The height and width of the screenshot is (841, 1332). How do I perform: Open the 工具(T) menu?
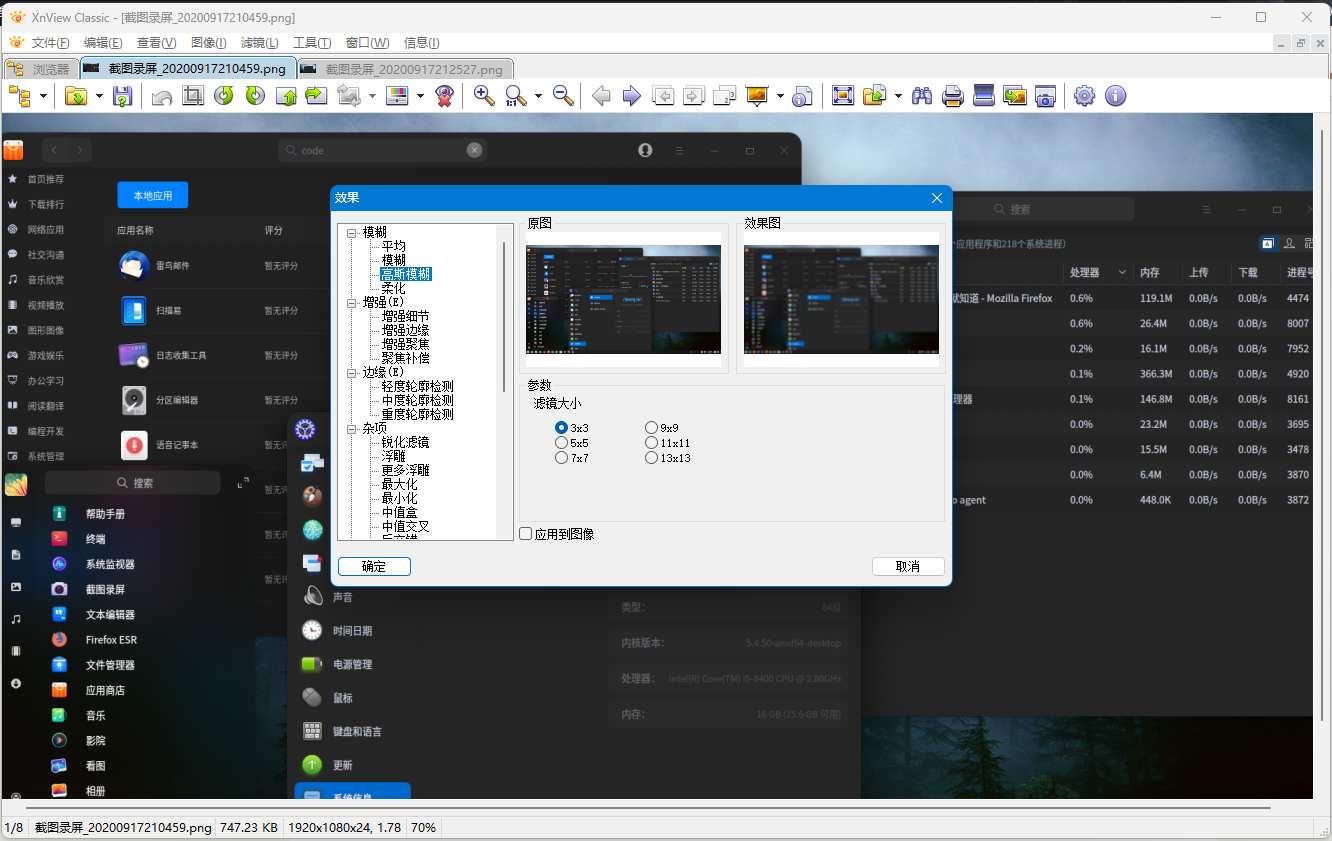pyautogui.click(x=312, y=43)
